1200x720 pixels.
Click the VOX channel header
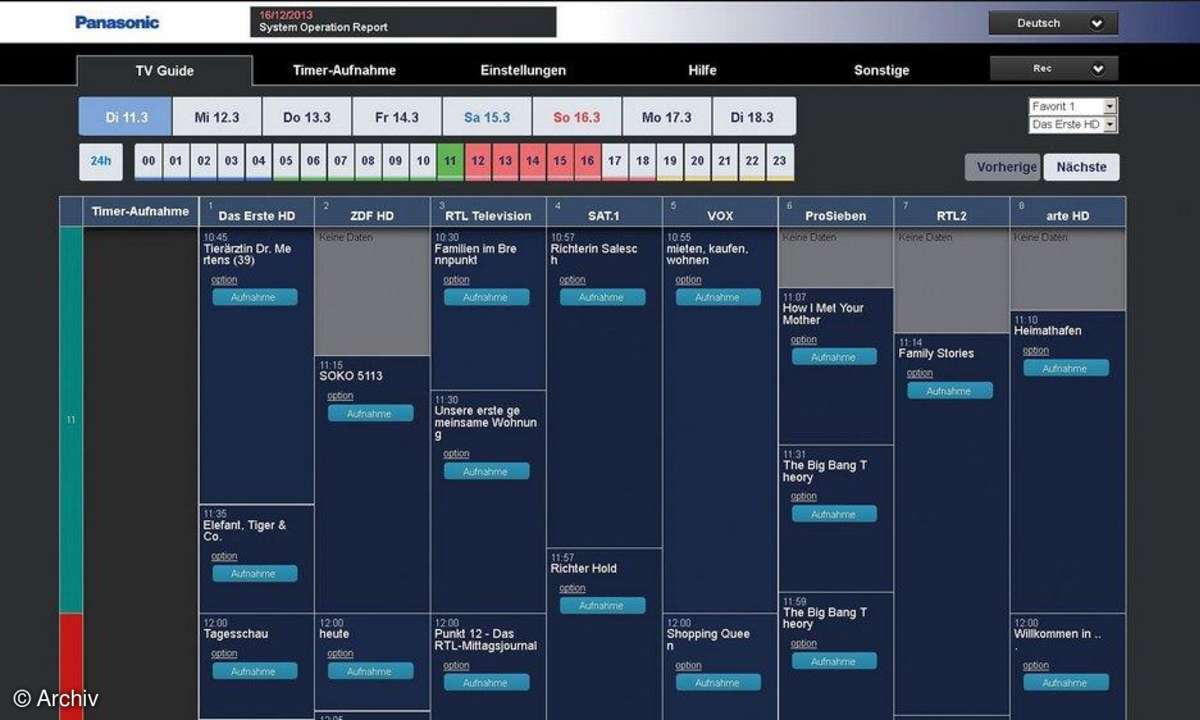(720, 212)
